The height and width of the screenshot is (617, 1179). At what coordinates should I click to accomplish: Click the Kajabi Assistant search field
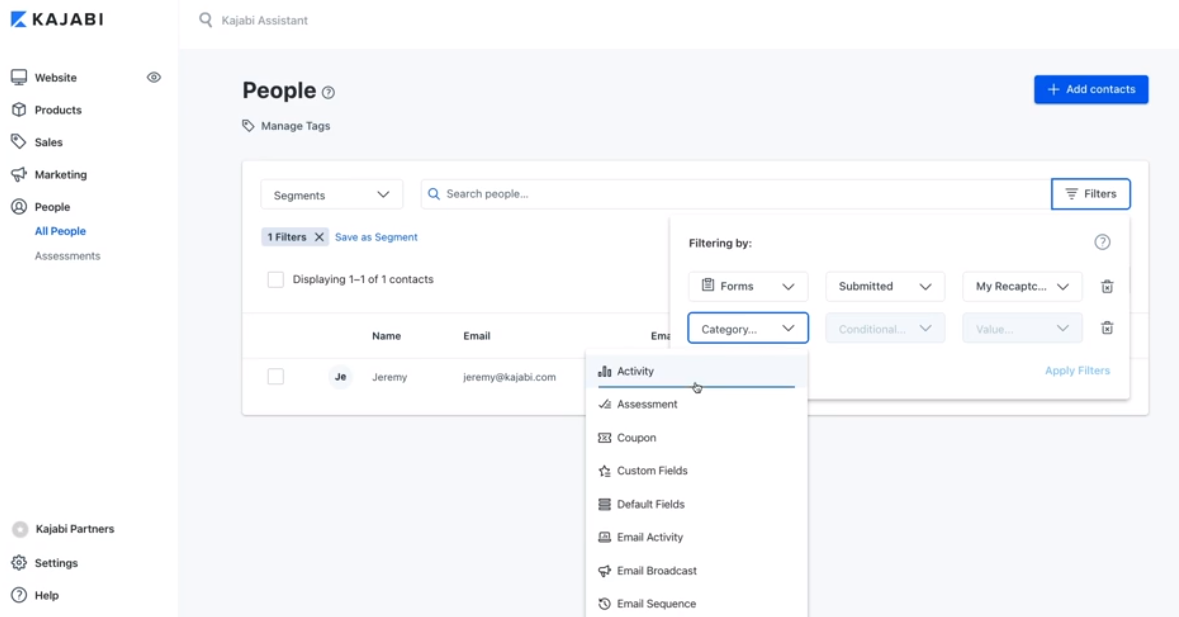click(x=264, y=20)
